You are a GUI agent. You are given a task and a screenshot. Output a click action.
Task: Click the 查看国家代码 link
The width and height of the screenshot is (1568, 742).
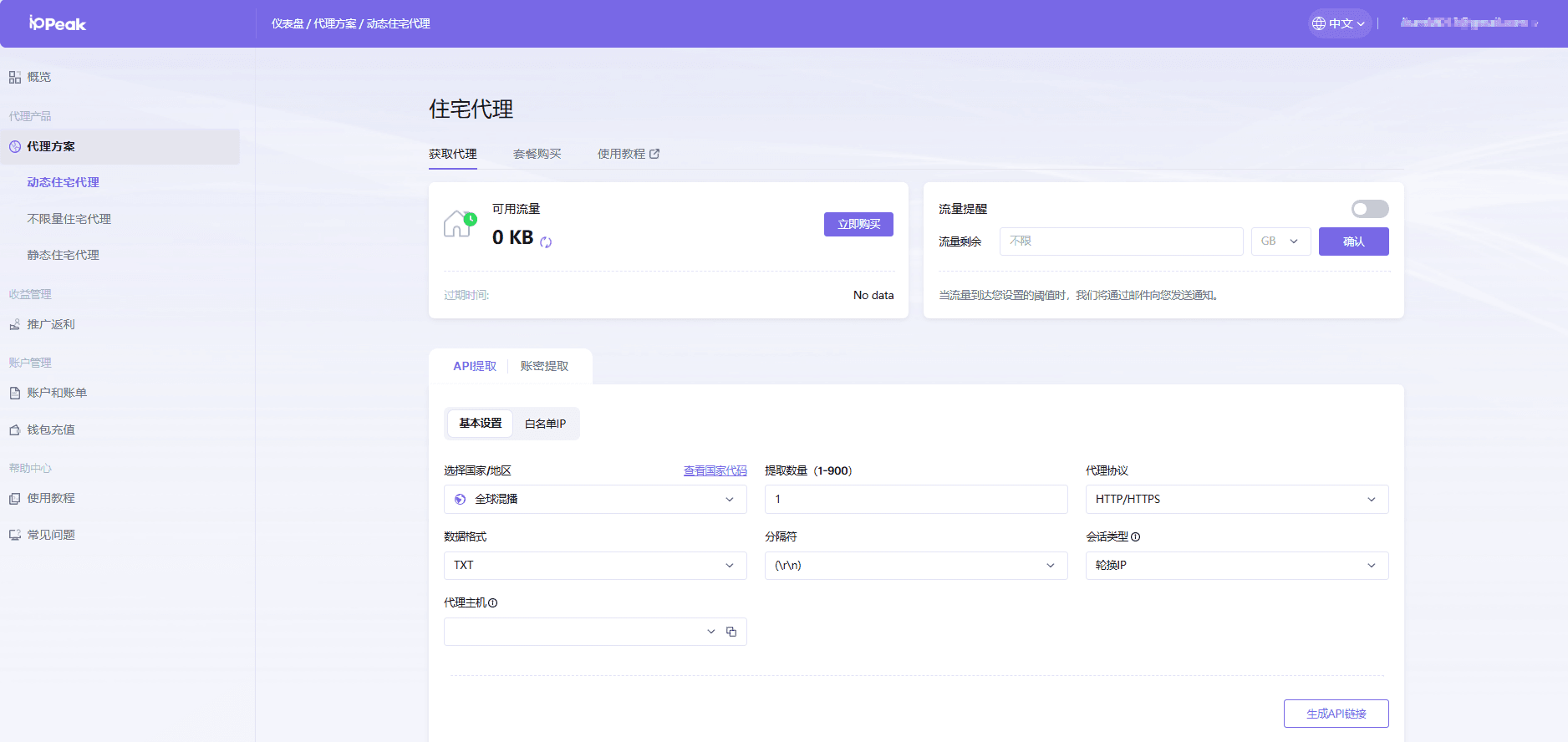point(715,470)
